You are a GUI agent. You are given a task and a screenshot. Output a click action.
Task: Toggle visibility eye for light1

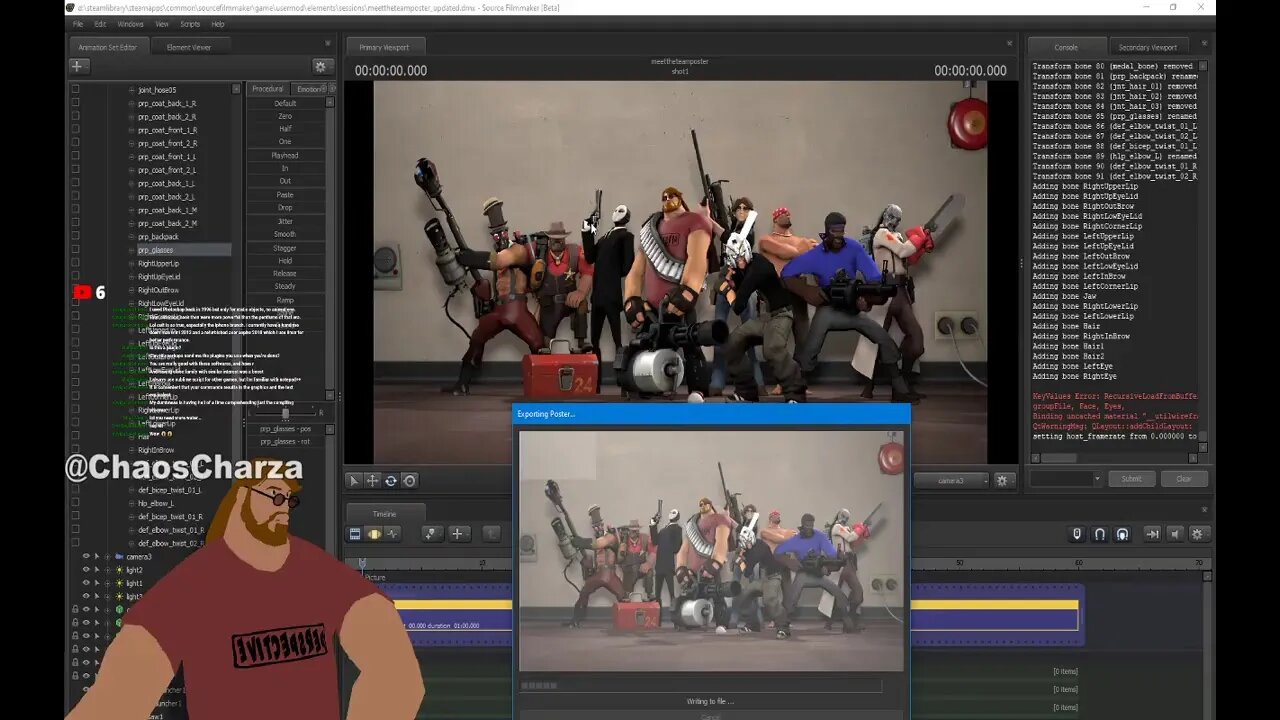coord(86,583)
